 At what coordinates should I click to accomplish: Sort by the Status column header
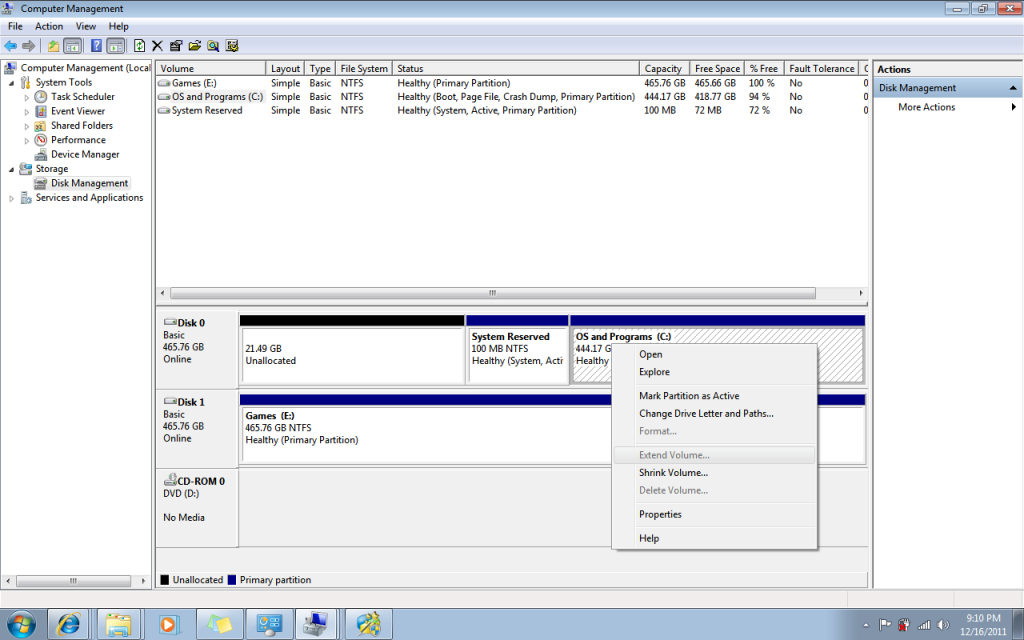[x=516, y=69]
